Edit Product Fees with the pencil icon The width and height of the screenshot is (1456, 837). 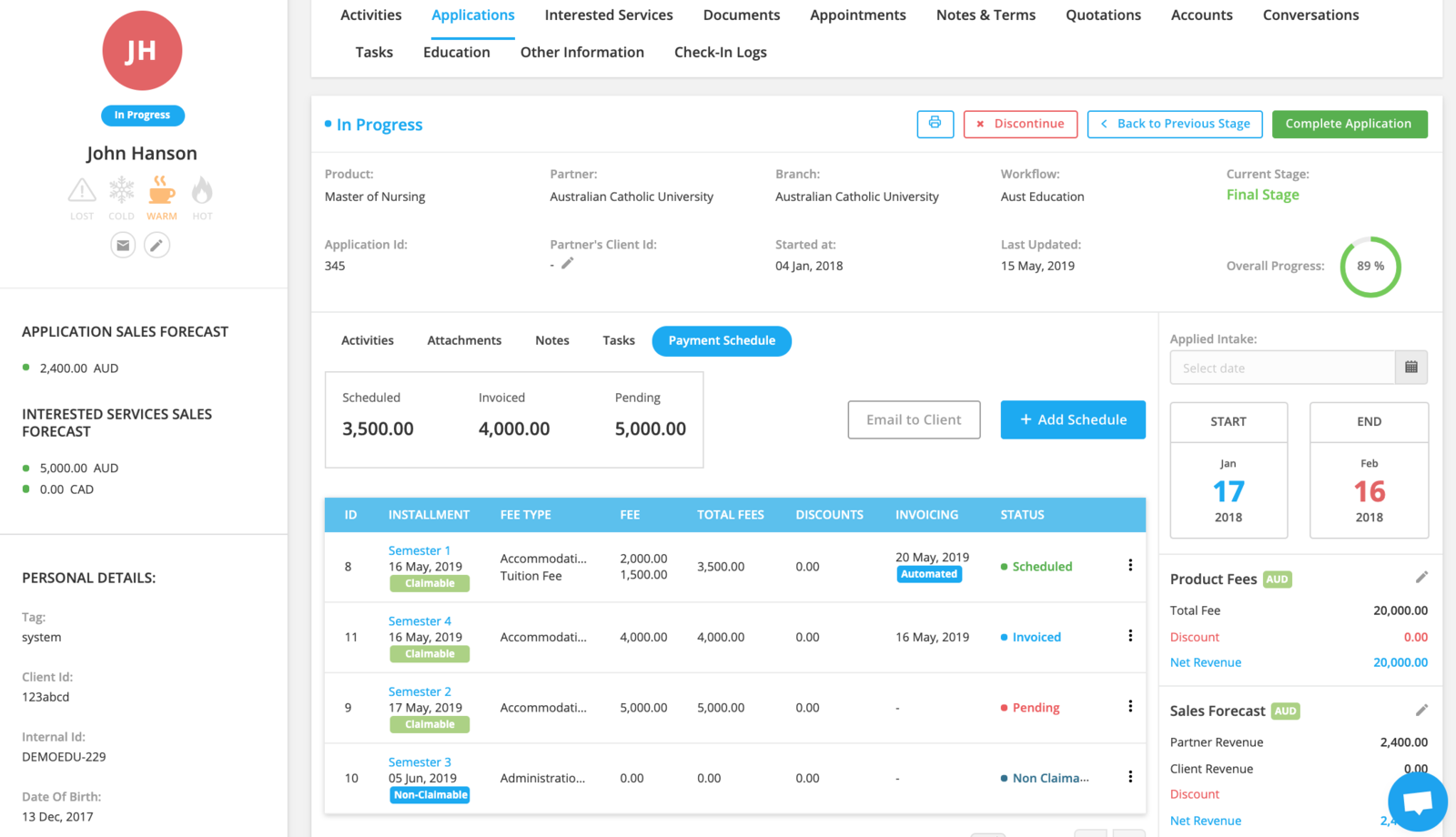pyautogui.click(x=1422, y=576)
